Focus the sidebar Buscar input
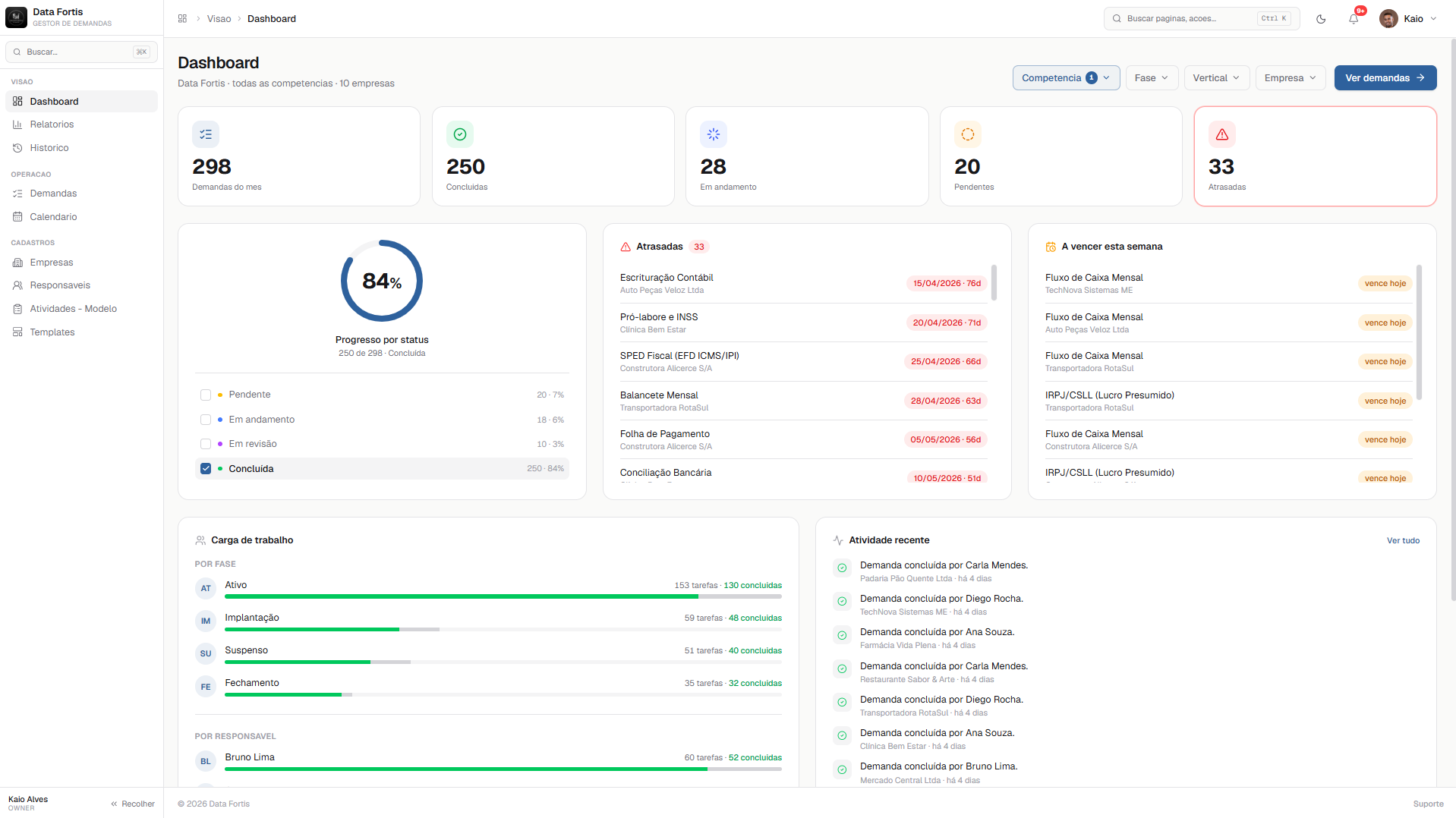Viewport: 1456px width, 818px height. pyautogui.click(x=82, y=52)
